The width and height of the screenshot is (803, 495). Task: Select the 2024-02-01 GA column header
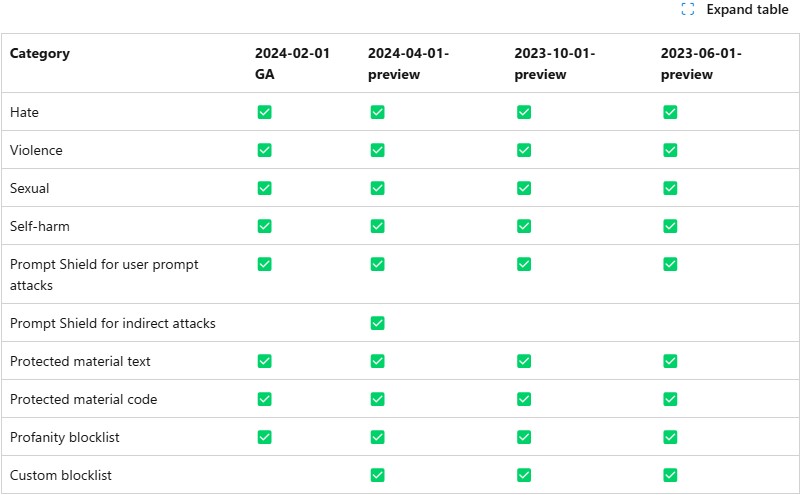pos(292,63)
